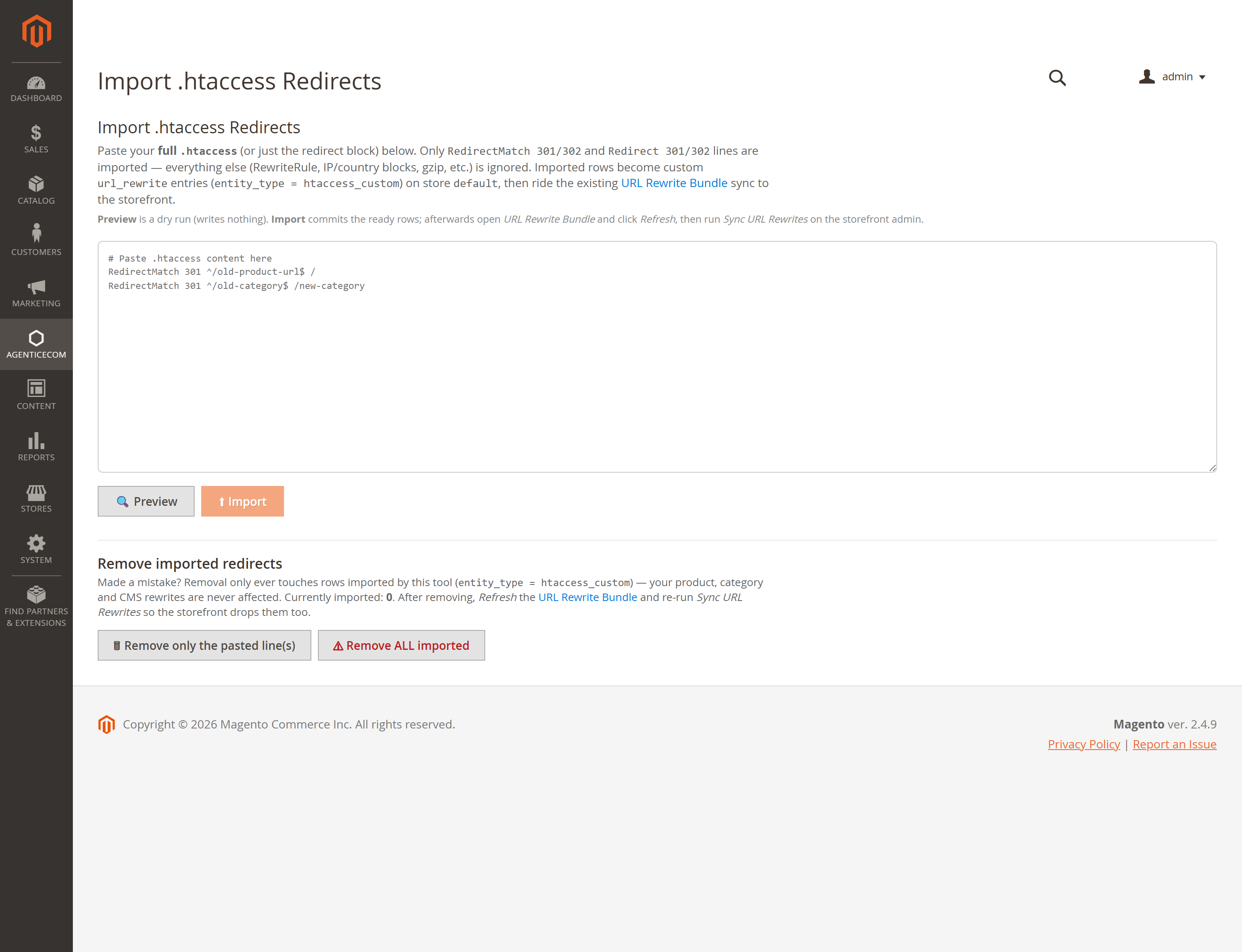Click the global search magnifier icon
The height and width of the screenshot is (952, 1242).
pos(1057,78)
